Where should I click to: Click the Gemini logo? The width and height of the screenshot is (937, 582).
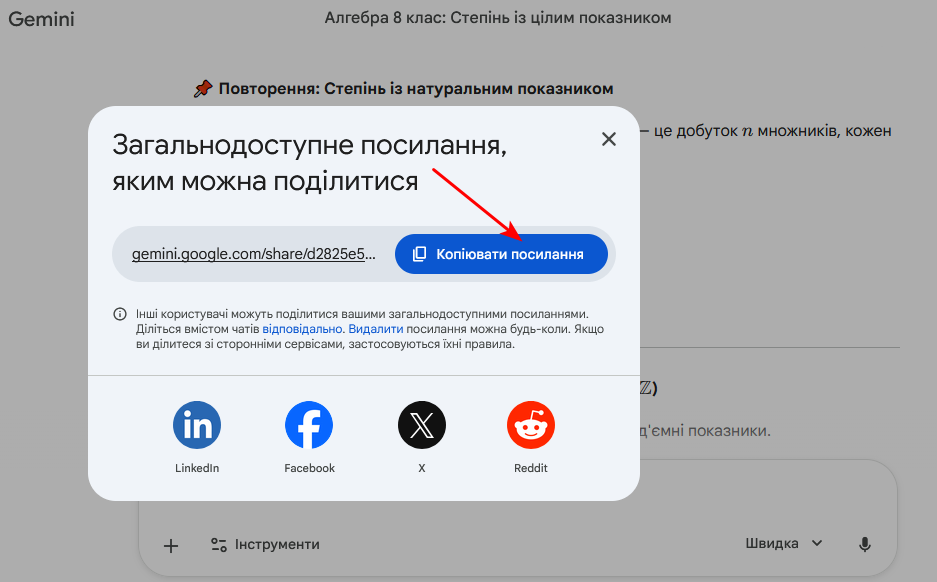[42, 19]
